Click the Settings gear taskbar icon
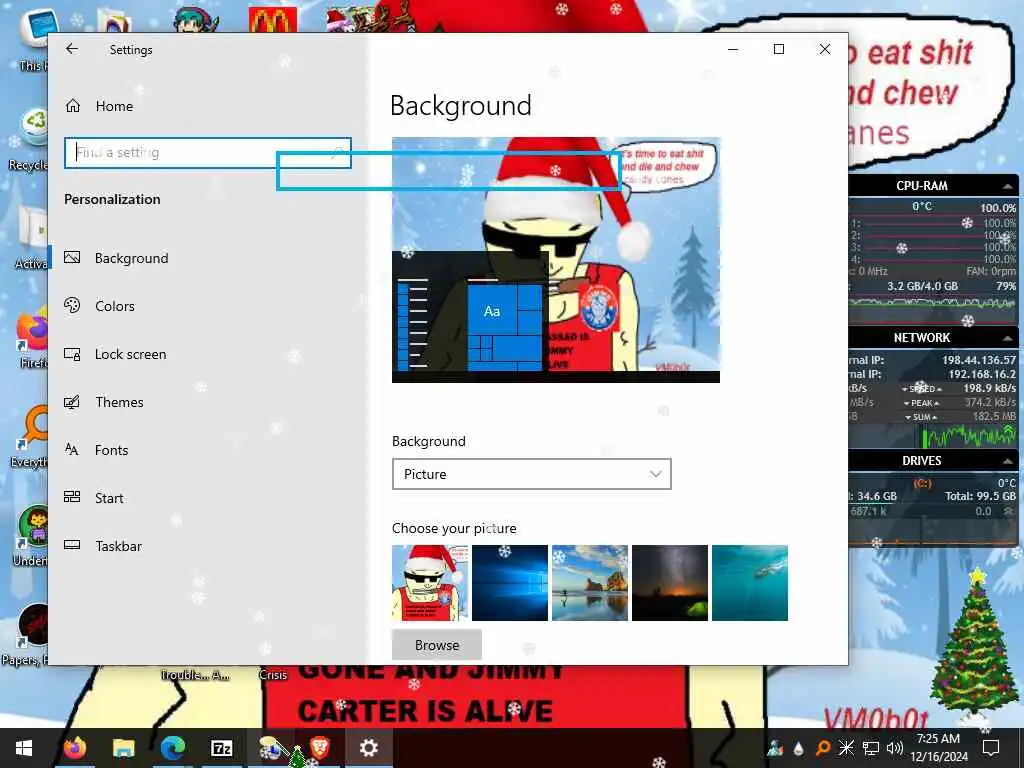This screenshot has height=768, width=1024. pyautogui.click(x=368, y=748)
